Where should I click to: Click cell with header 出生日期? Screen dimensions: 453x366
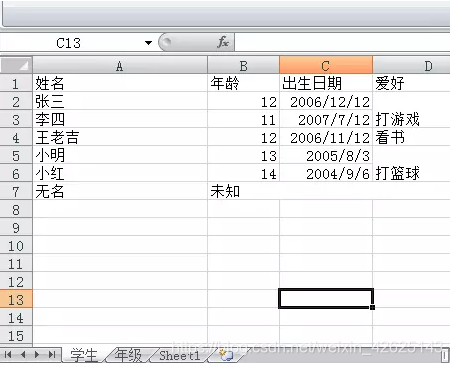pyautogui.click(x=326, y=83)
